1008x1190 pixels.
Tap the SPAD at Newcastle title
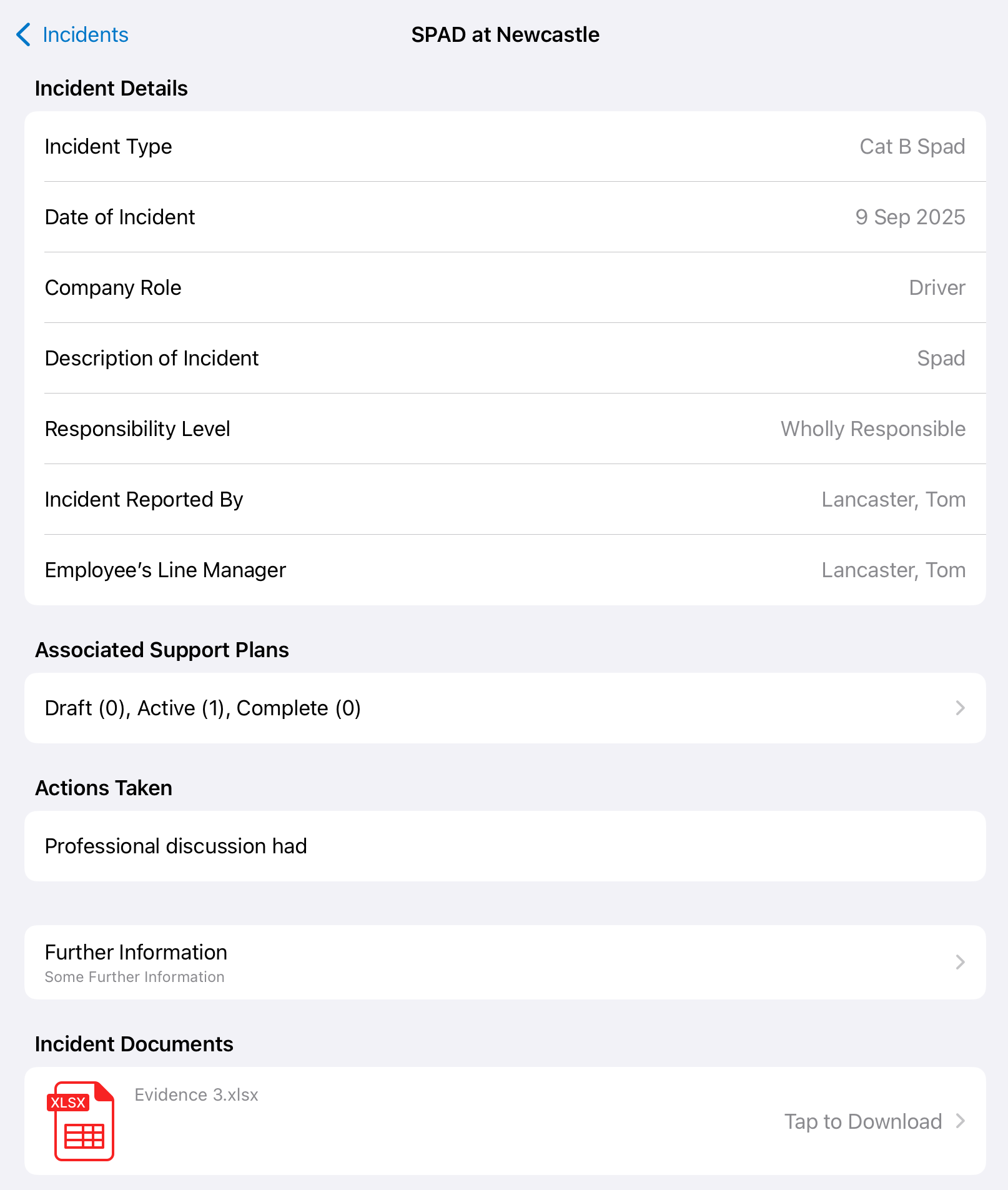[505, 35]
